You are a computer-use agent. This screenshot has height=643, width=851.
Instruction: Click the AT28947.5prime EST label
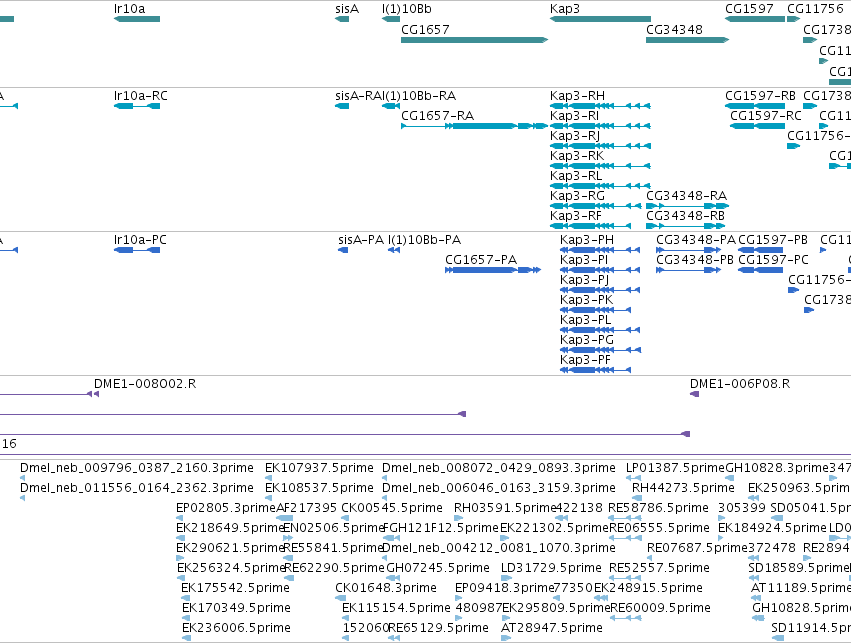[x=551, y=628]
